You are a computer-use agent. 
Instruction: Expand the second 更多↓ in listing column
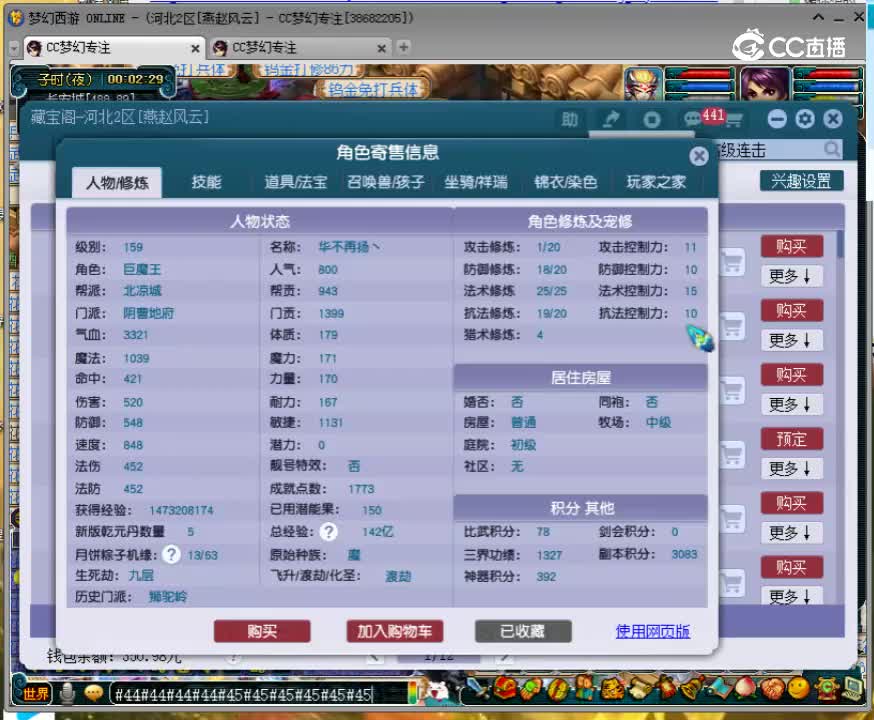pos(792,340)
